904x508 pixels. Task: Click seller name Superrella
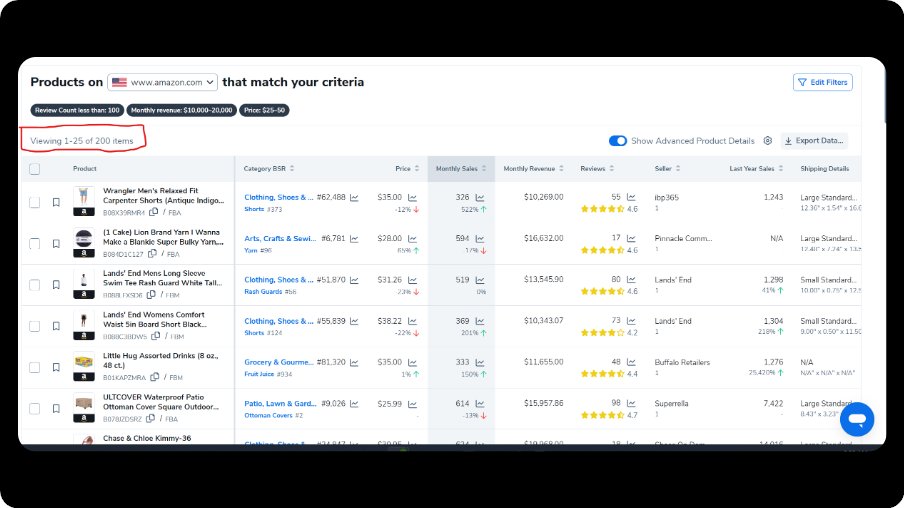pyautogui.click(x=671, y=404)
